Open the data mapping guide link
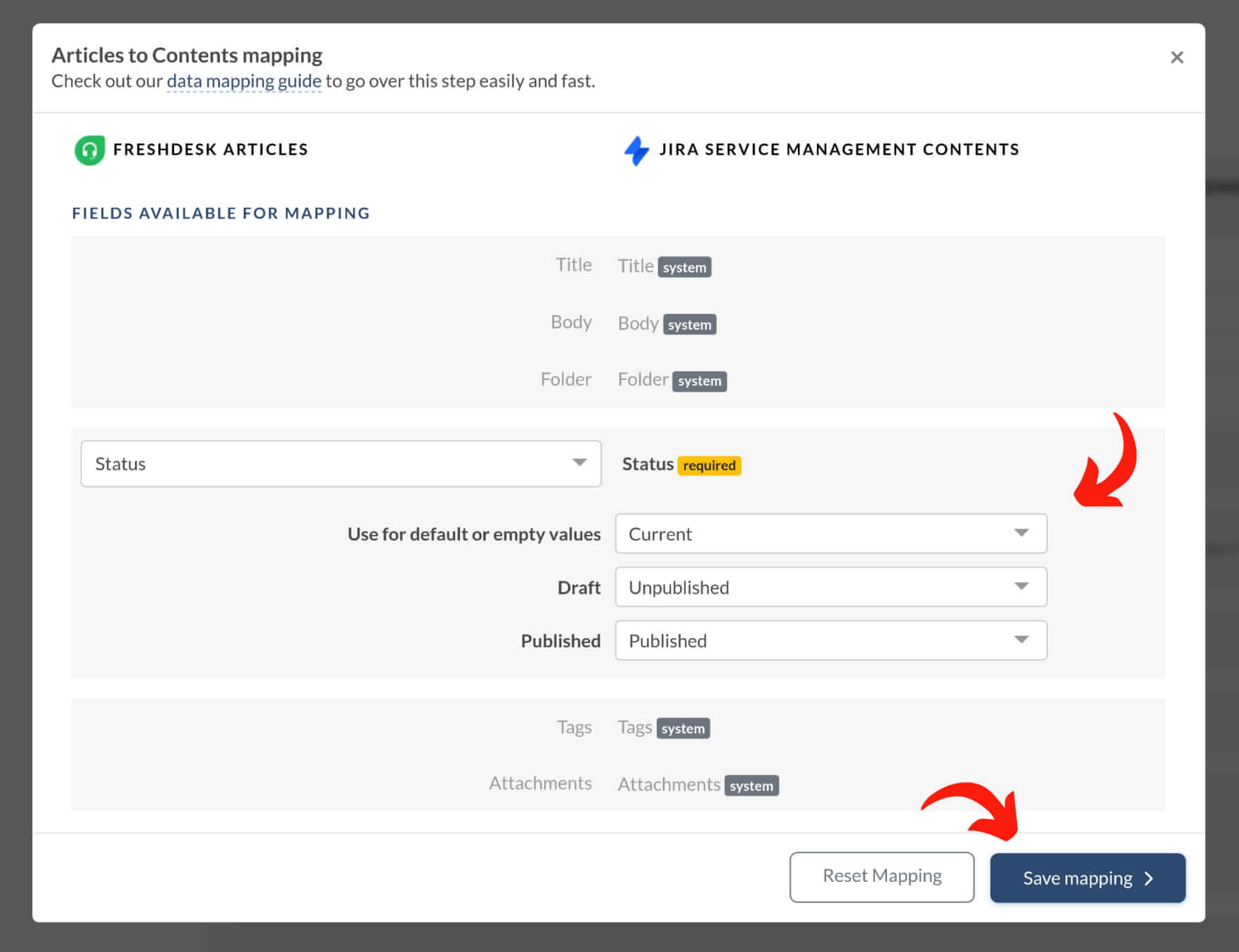 (x=244, y=81)
